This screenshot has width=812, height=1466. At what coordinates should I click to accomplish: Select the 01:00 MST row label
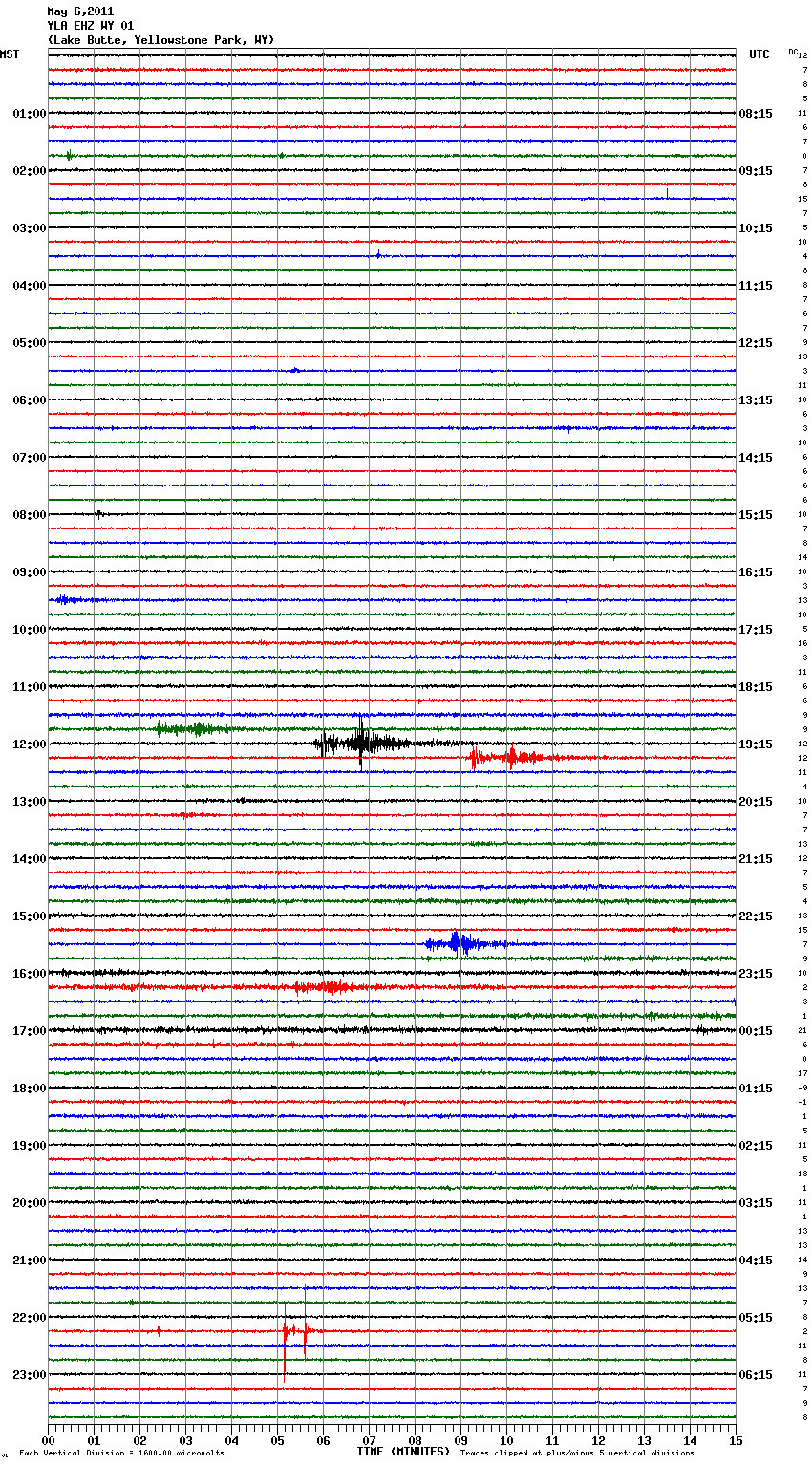(x=30, y=114)
